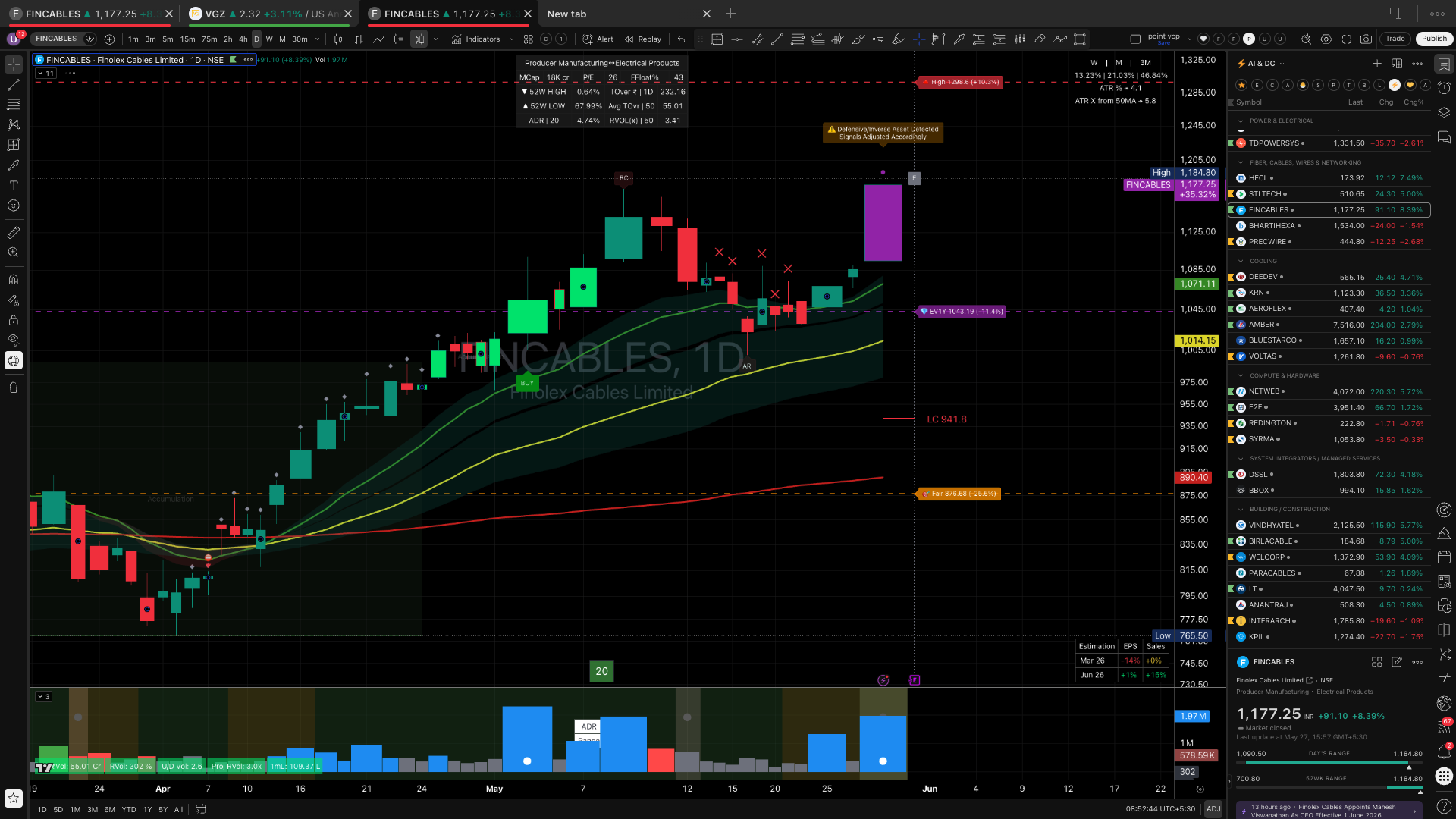Viewport: 1456px width, 819px height.
Task: Select the text annotation tool
Action: coord(14,185)
